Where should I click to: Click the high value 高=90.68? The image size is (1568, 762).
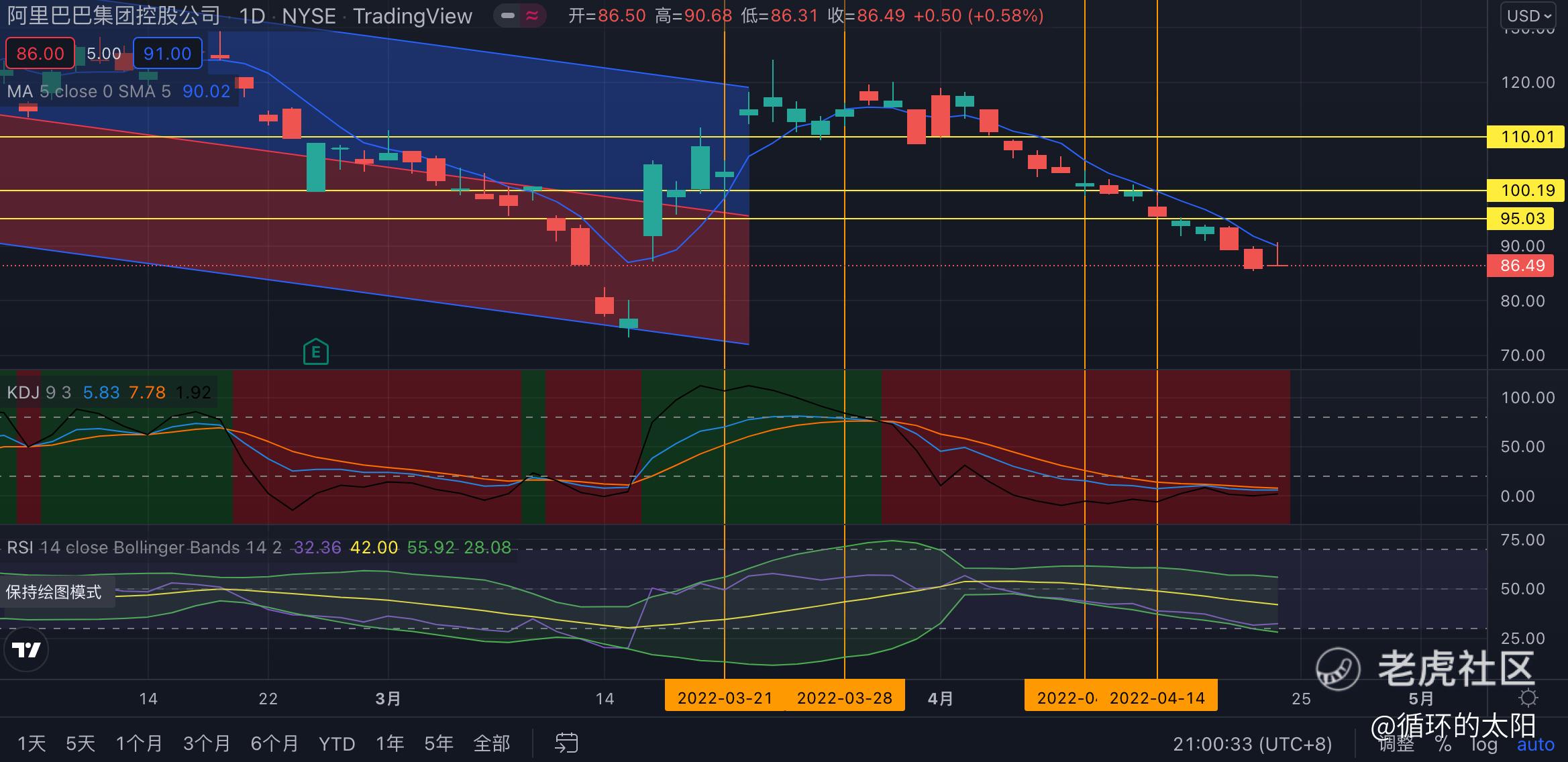693,15
